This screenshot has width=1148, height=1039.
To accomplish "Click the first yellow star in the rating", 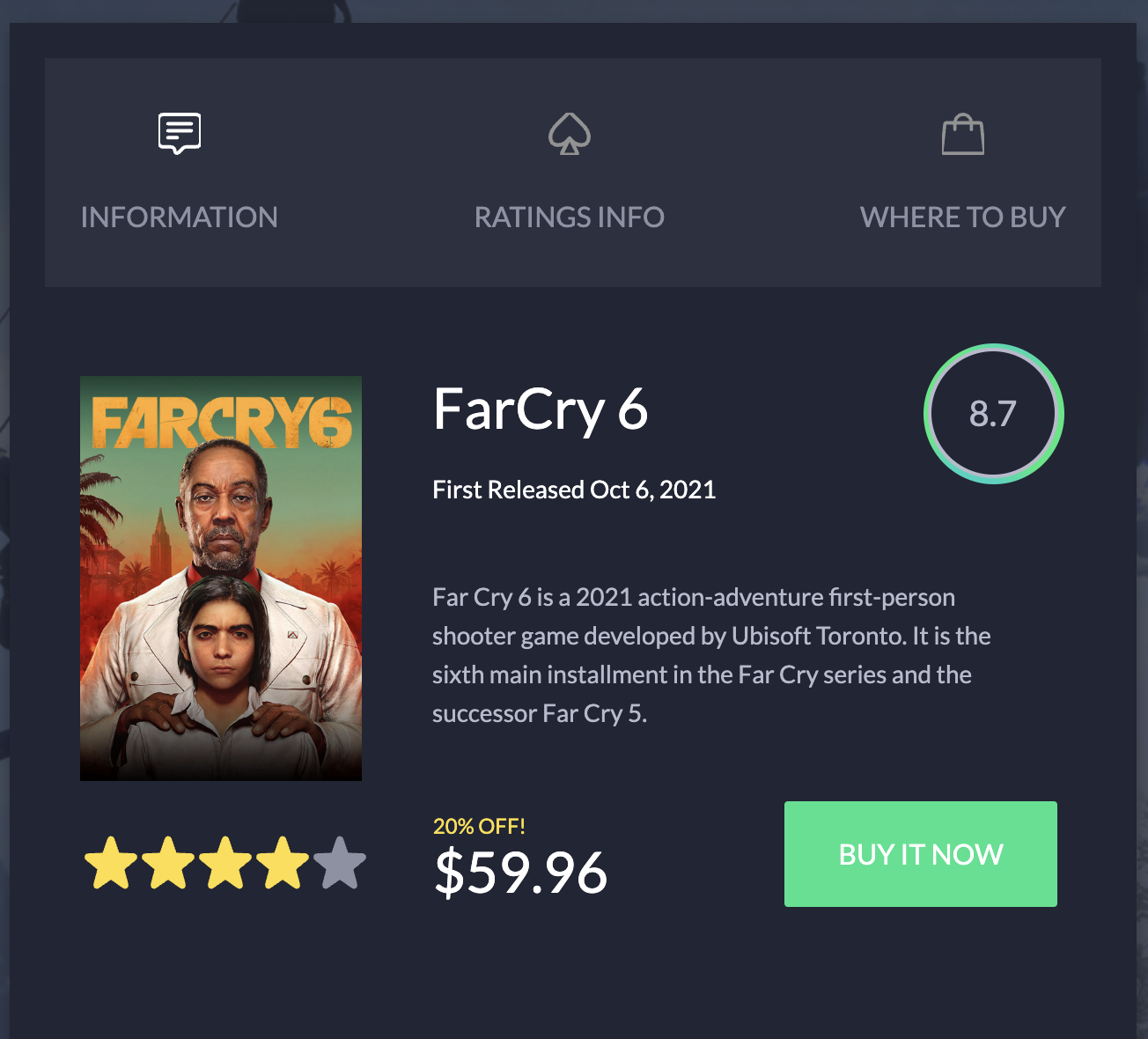I will click(x=110, y=864).
